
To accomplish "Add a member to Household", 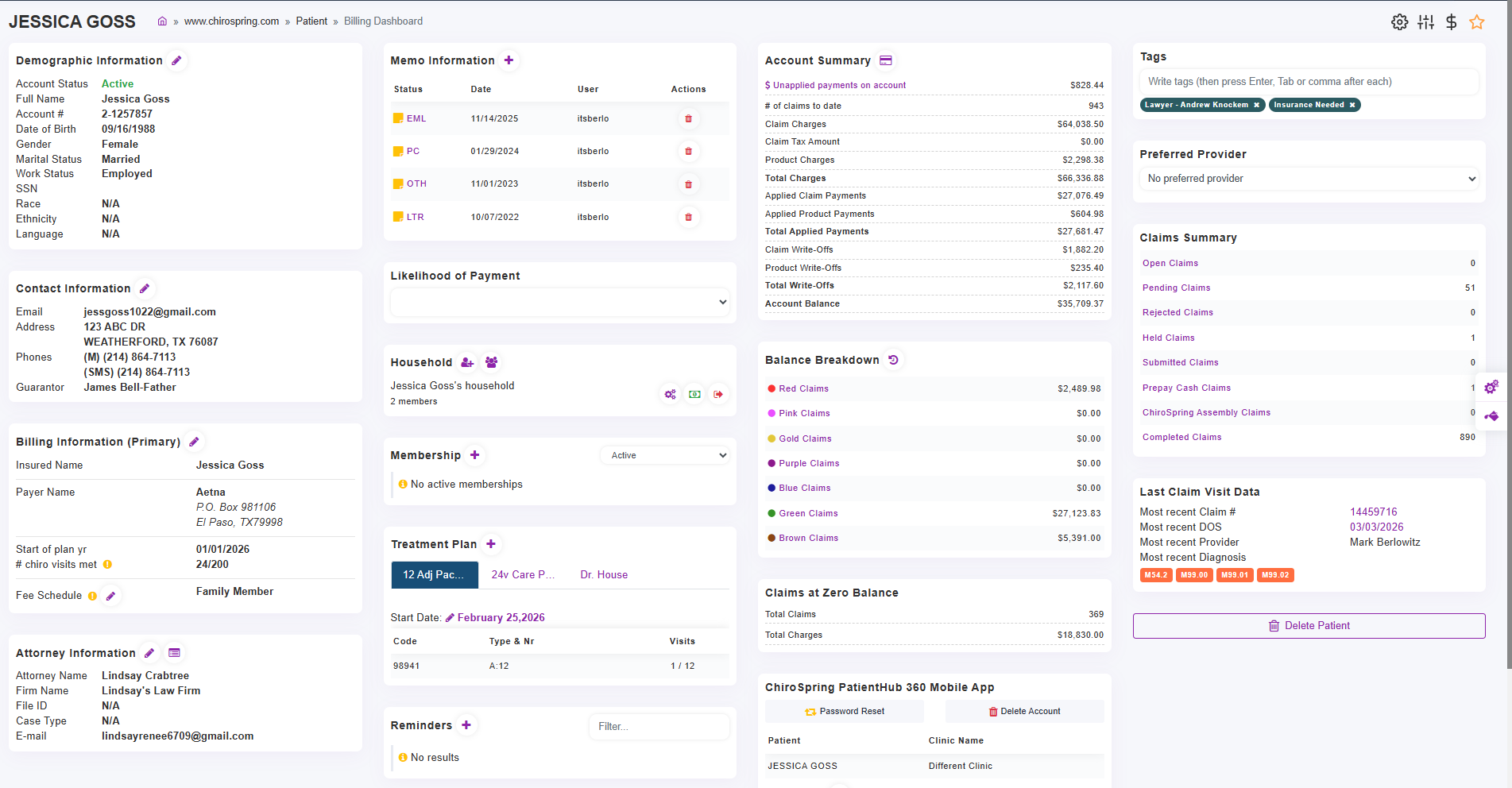I will click(467, 362).
